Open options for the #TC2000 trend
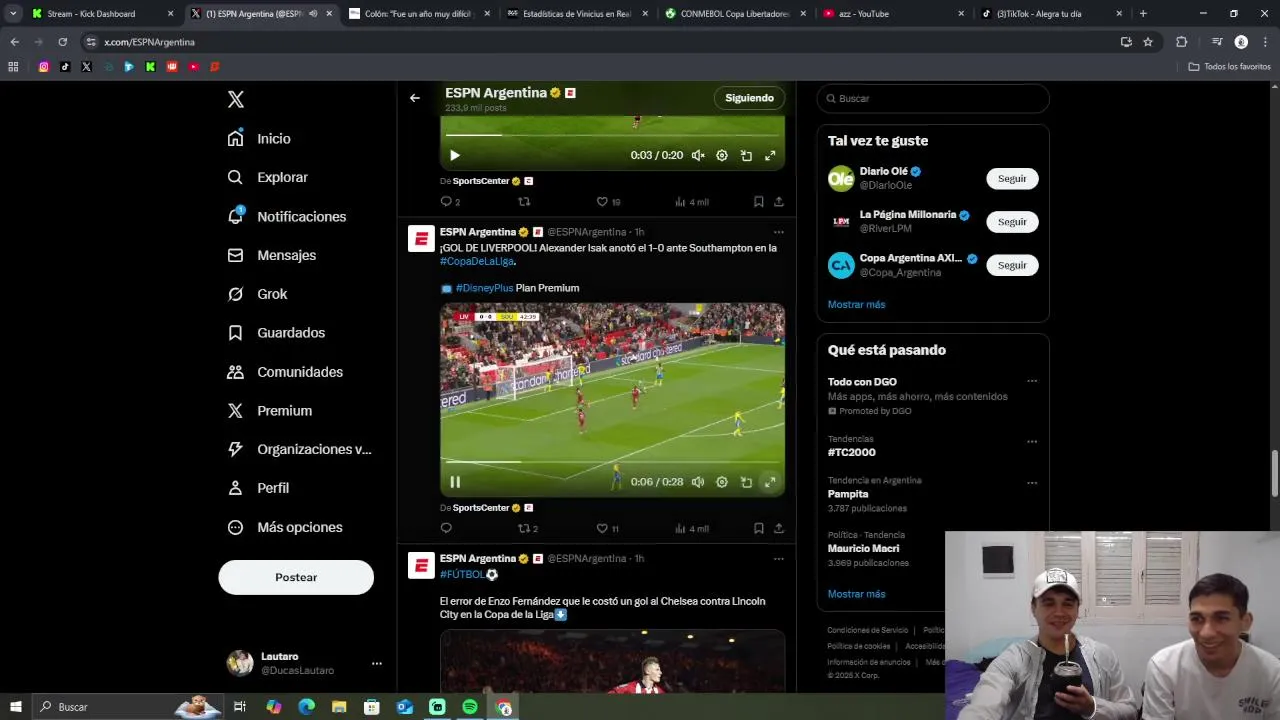The height and width of the screenshot is (720, 1280). coord(1032,442)
